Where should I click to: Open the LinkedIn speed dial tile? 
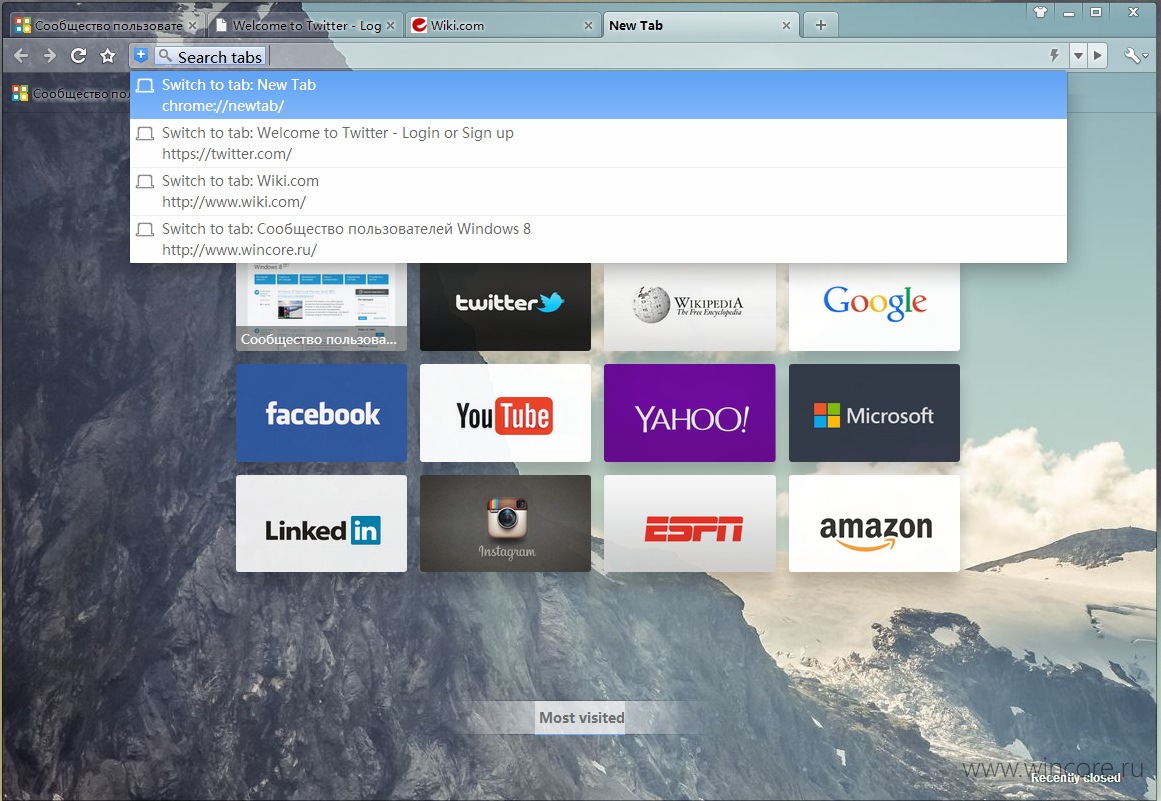321,523
